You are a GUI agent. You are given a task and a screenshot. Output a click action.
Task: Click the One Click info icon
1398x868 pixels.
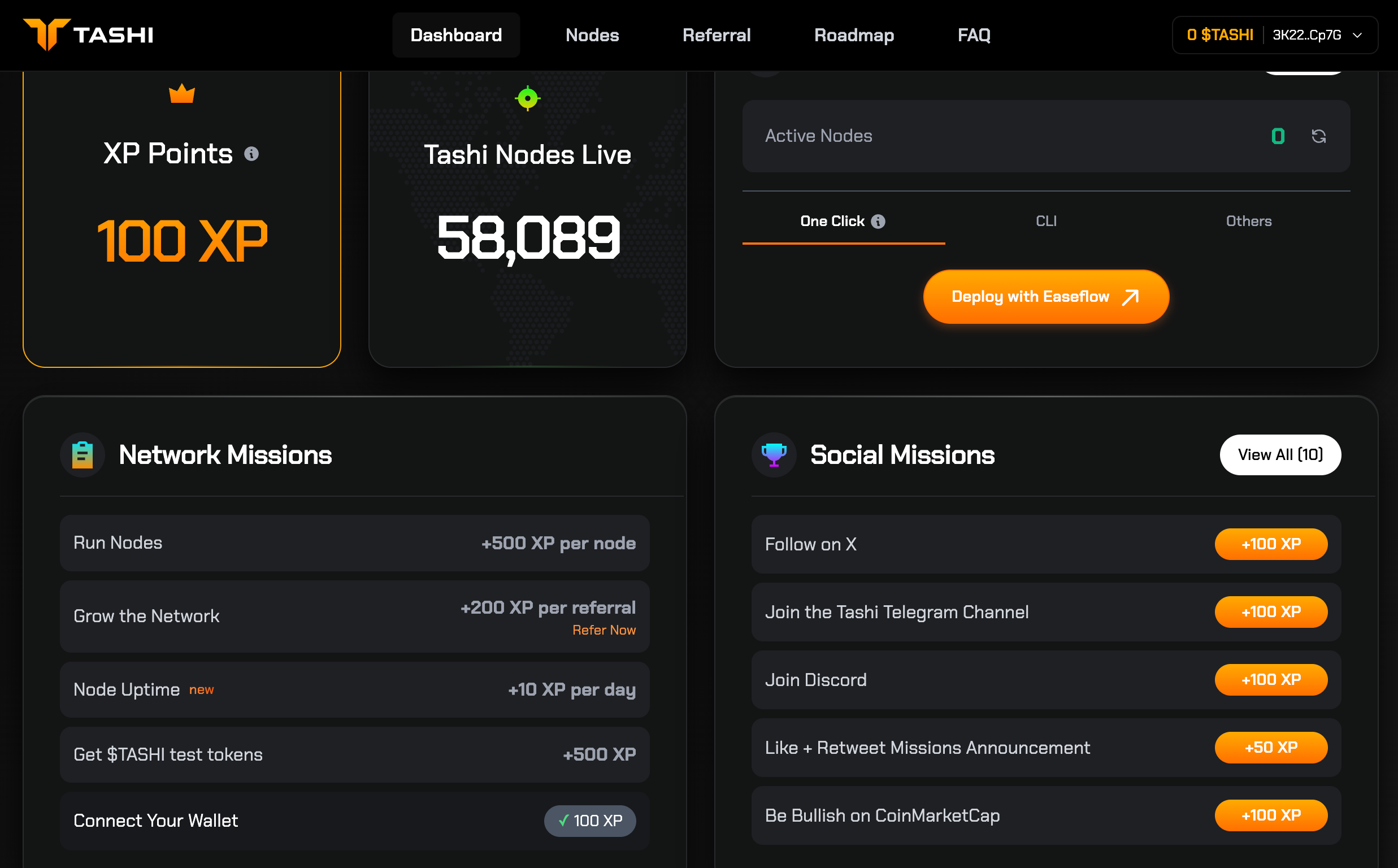878,222
